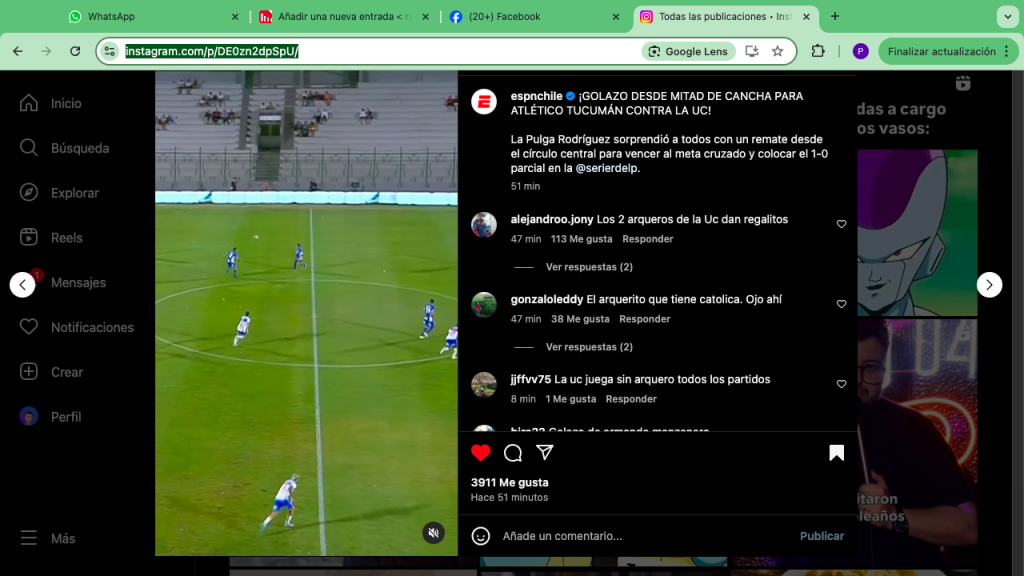Expand replies under gonzaloleddy's comment
The width and height of the screenshot is (1024, 576).
point(589,347)
